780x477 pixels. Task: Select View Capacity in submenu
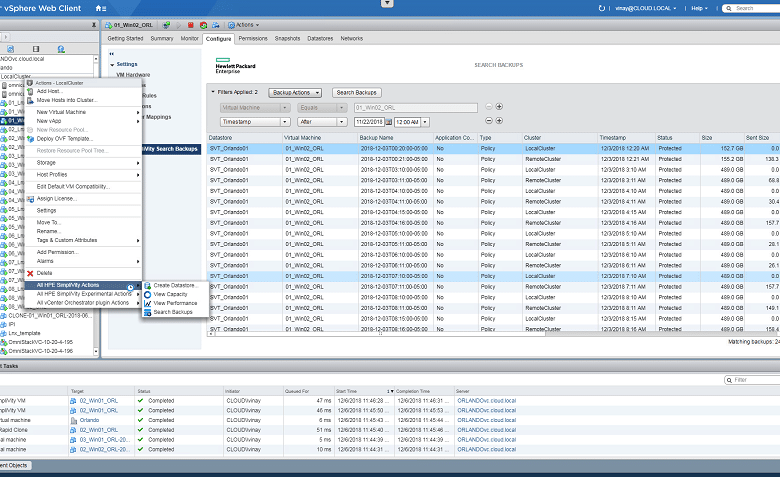tap(170, 294)
